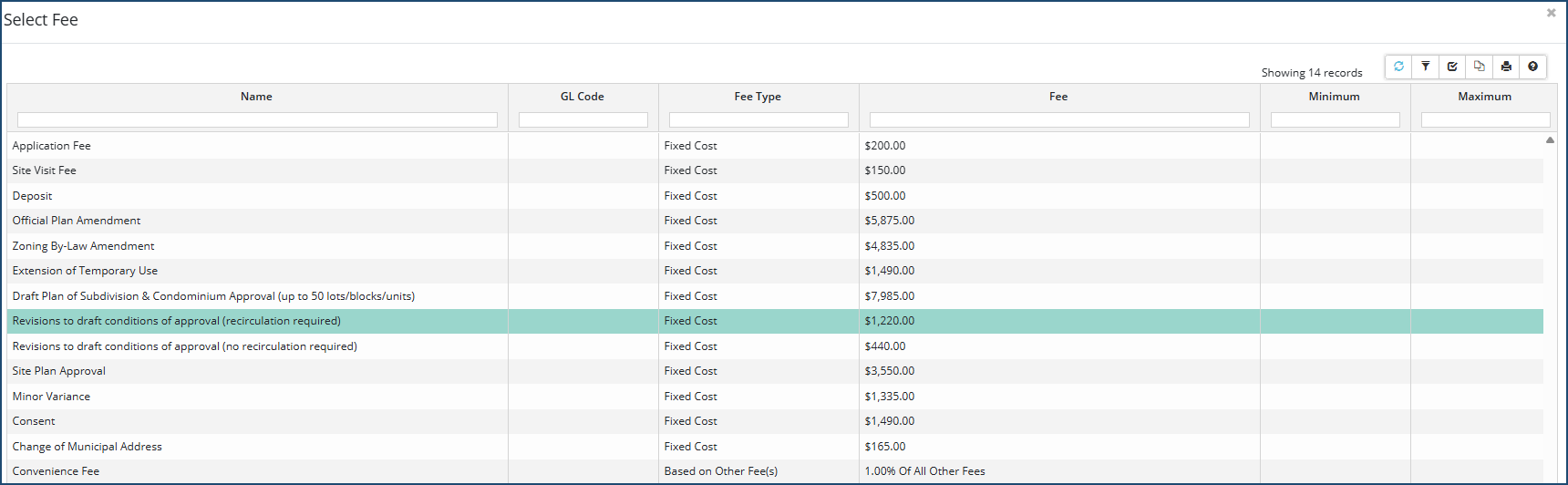The width and height of the screenshot is (1568, 485).
Task: Select the Convenience Fee row
Action: [57, 471]
